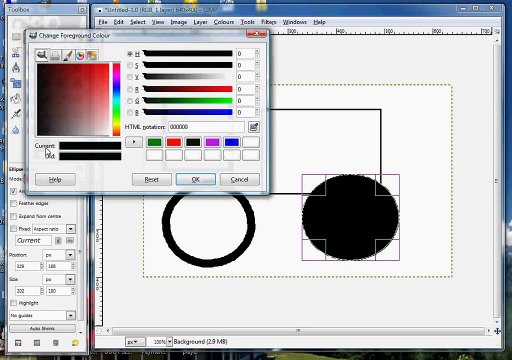Viewport: 512px width, 360px height.
Task: Open the File menu
Action: (x=103, y=22)
